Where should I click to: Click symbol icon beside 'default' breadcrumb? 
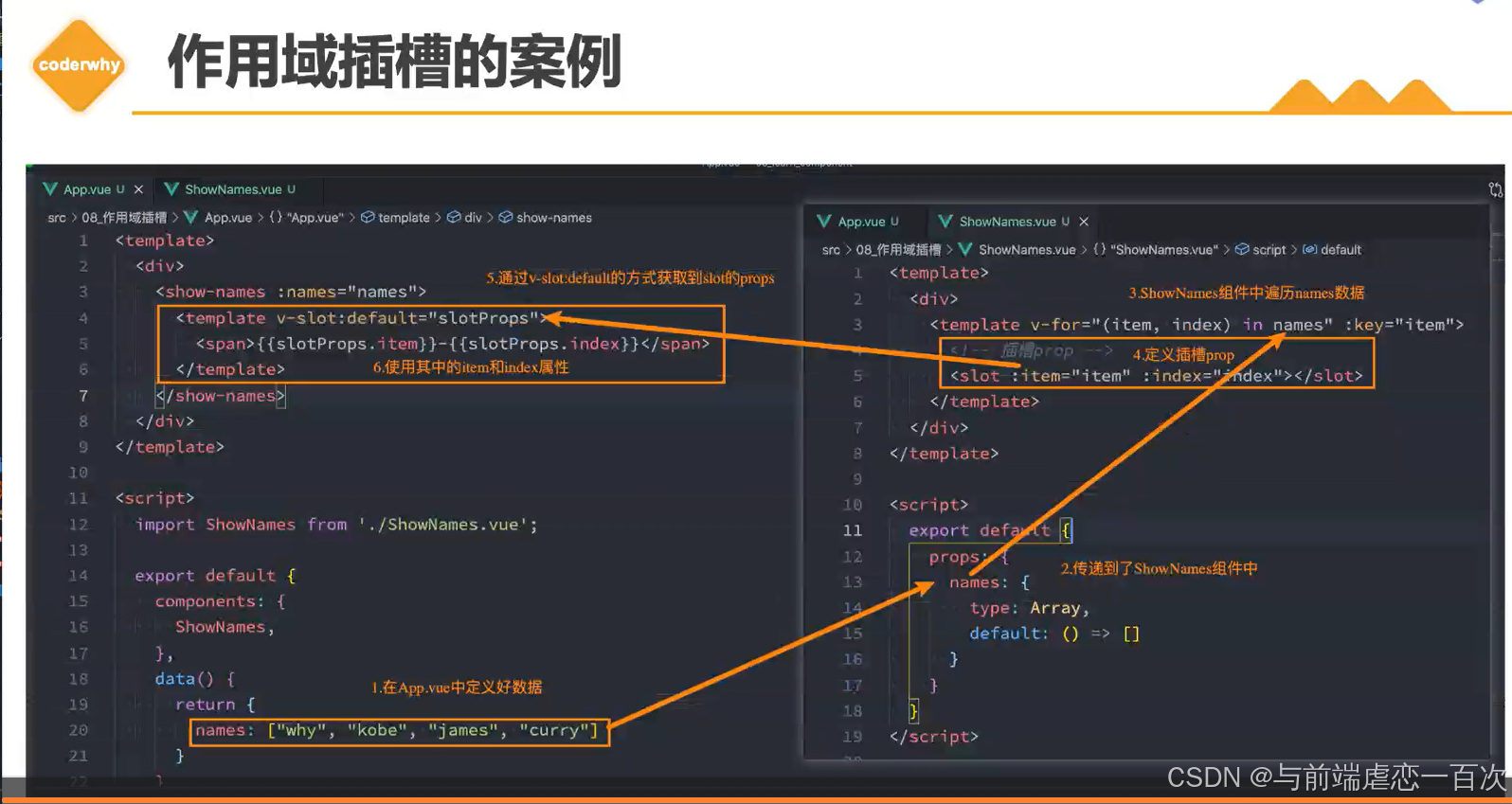[x=1310, y=250]
